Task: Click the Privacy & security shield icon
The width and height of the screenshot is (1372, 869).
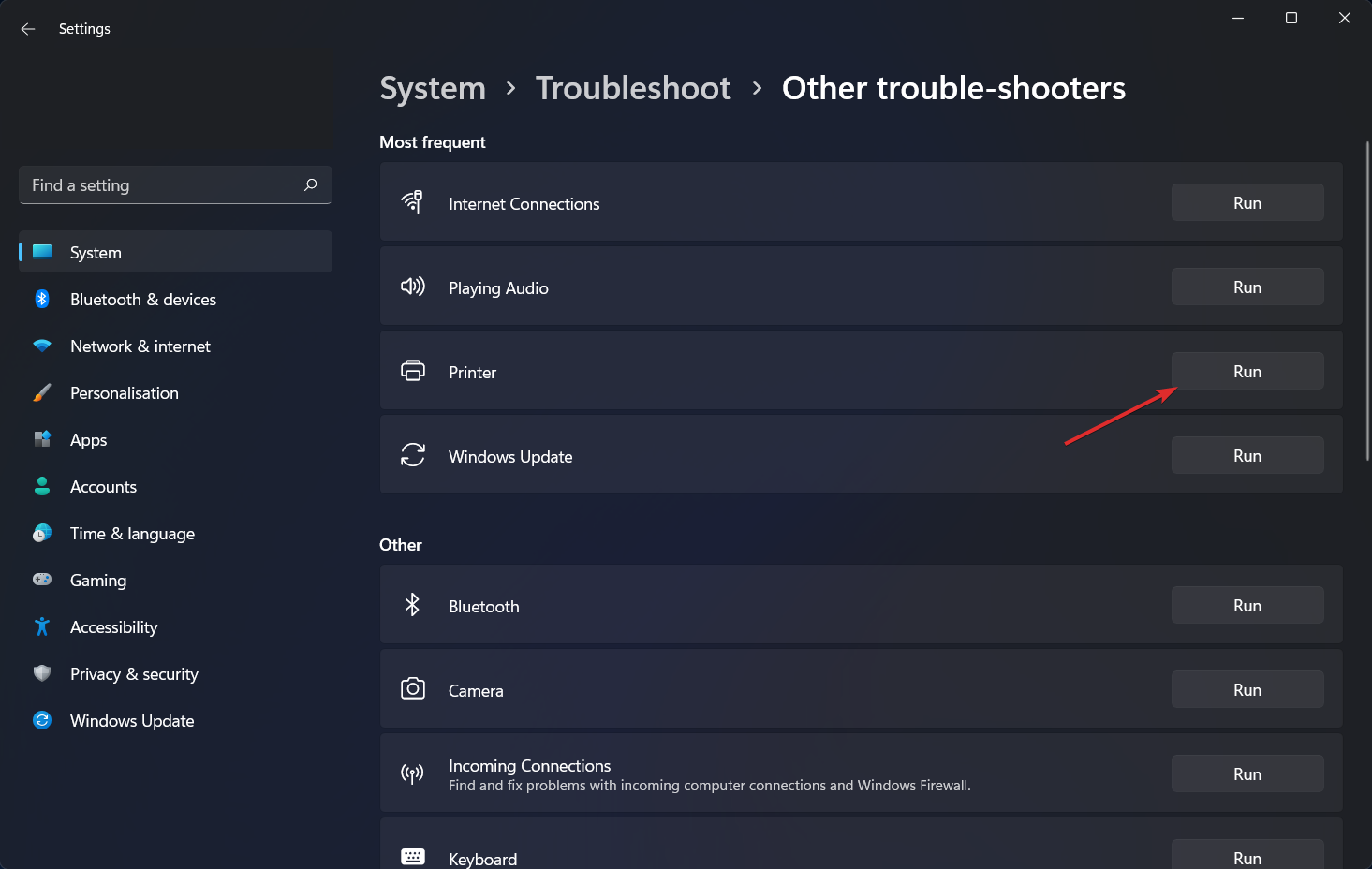Action: tap(42, 673)
